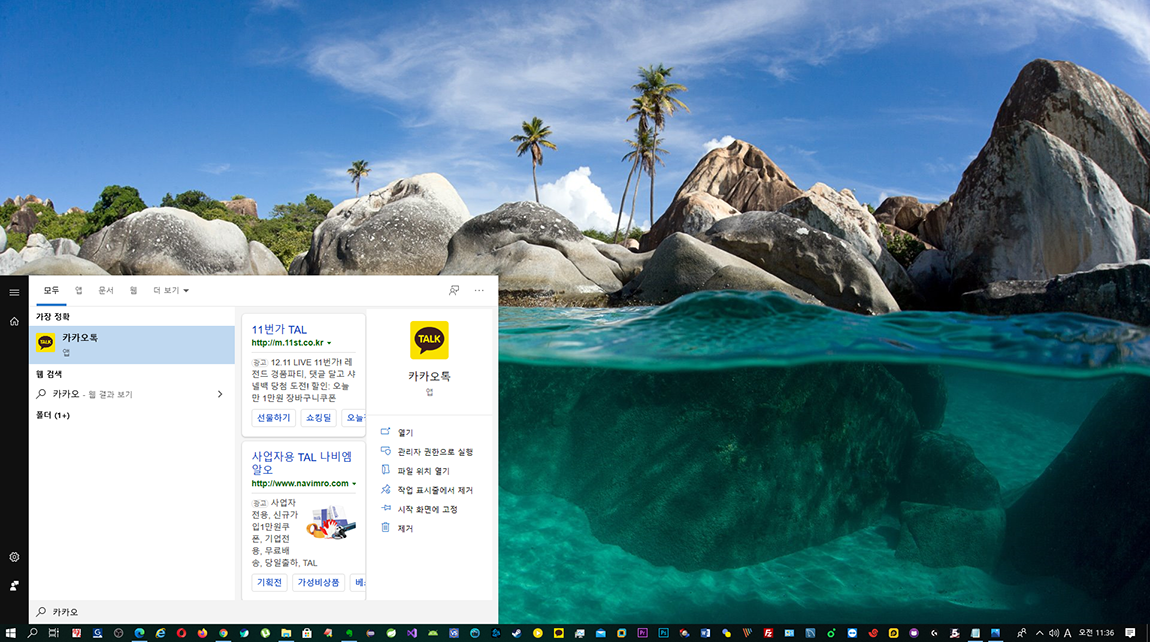
Task: Click the navimro ad product thumbnail
Action: [332, 522]
